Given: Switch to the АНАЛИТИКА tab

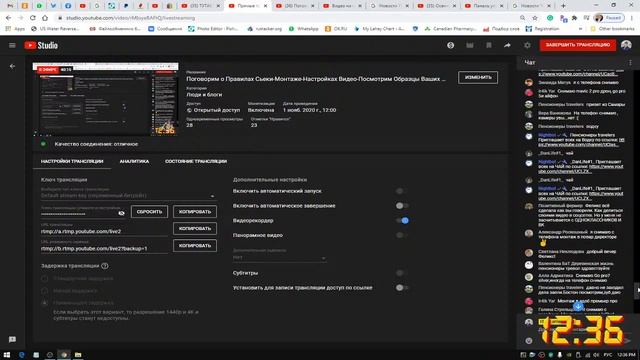Looking at the screenshot, I should [x=134, y=161].
